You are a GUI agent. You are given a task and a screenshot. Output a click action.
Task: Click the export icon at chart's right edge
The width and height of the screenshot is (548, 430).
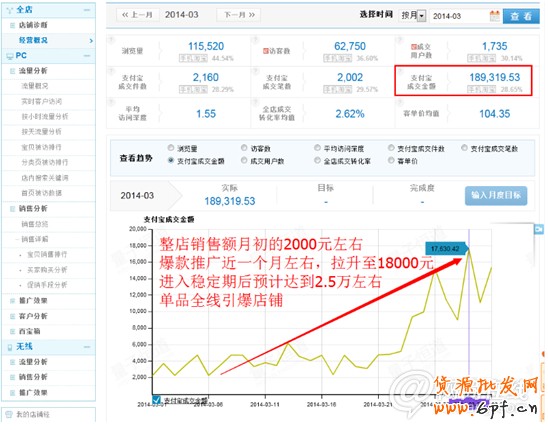tap(539, 229)
